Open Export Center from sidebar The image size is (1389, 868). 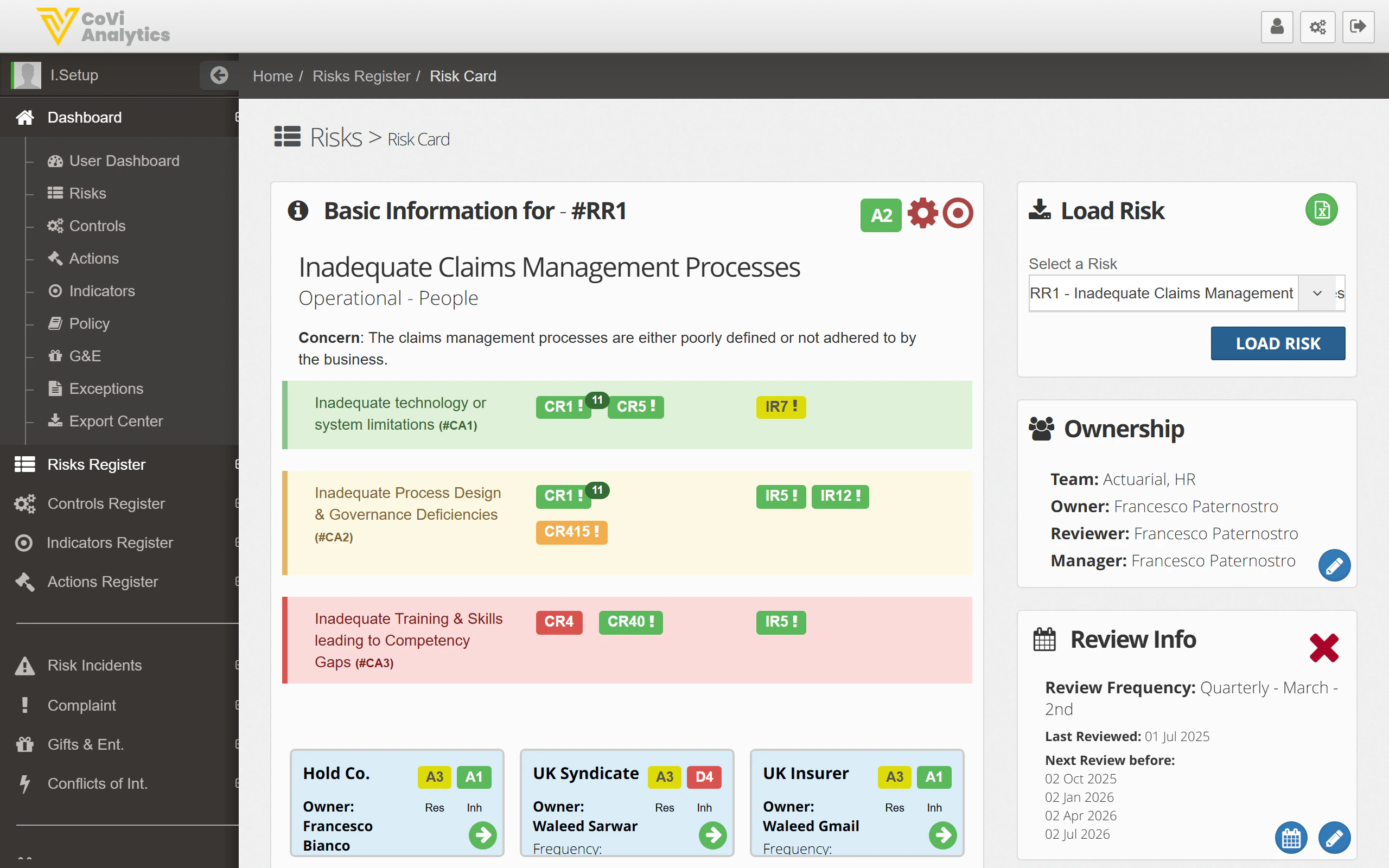[116, 422]
